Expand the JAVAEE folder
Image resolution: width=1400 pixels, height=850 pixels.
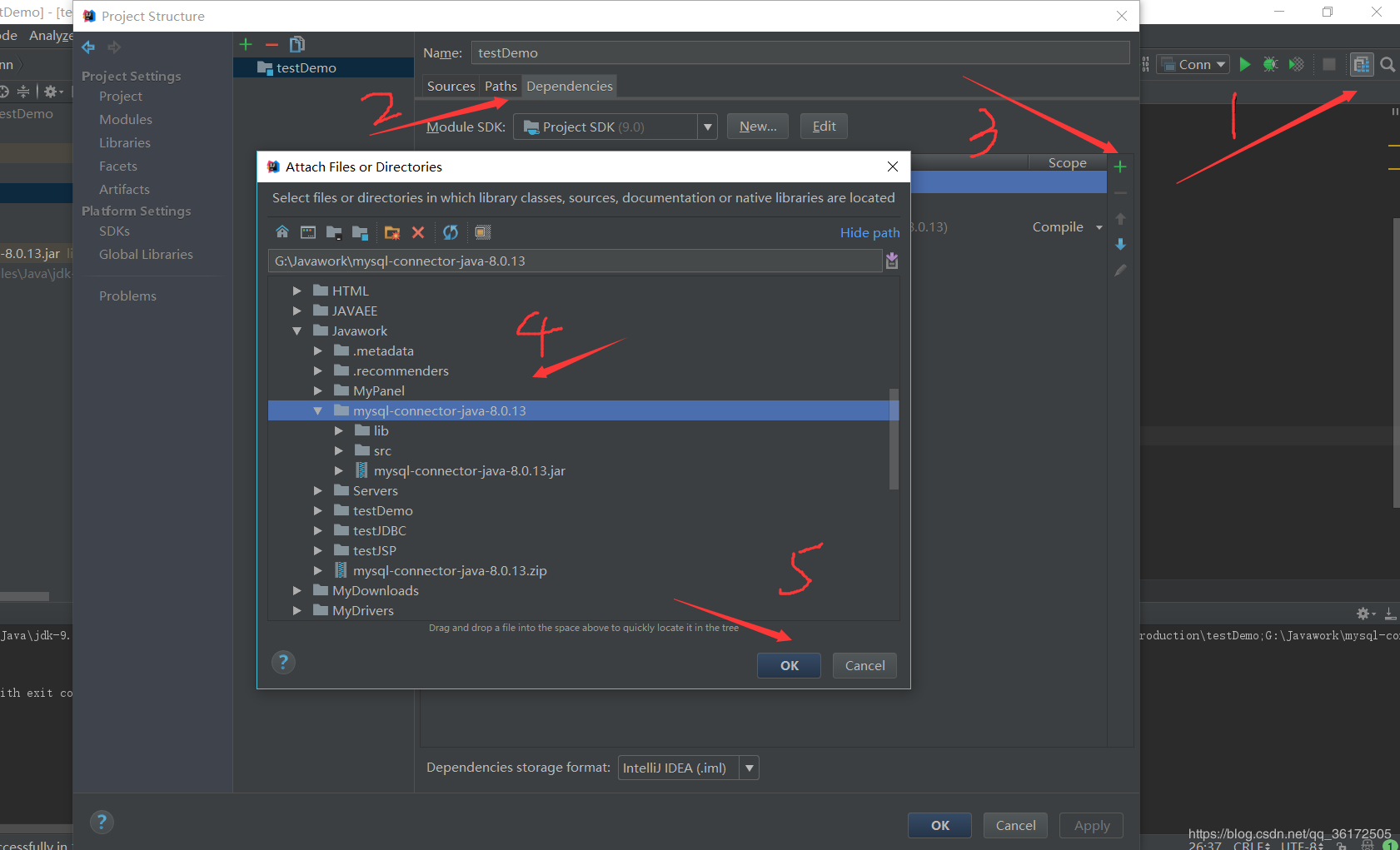pos(296,311)
